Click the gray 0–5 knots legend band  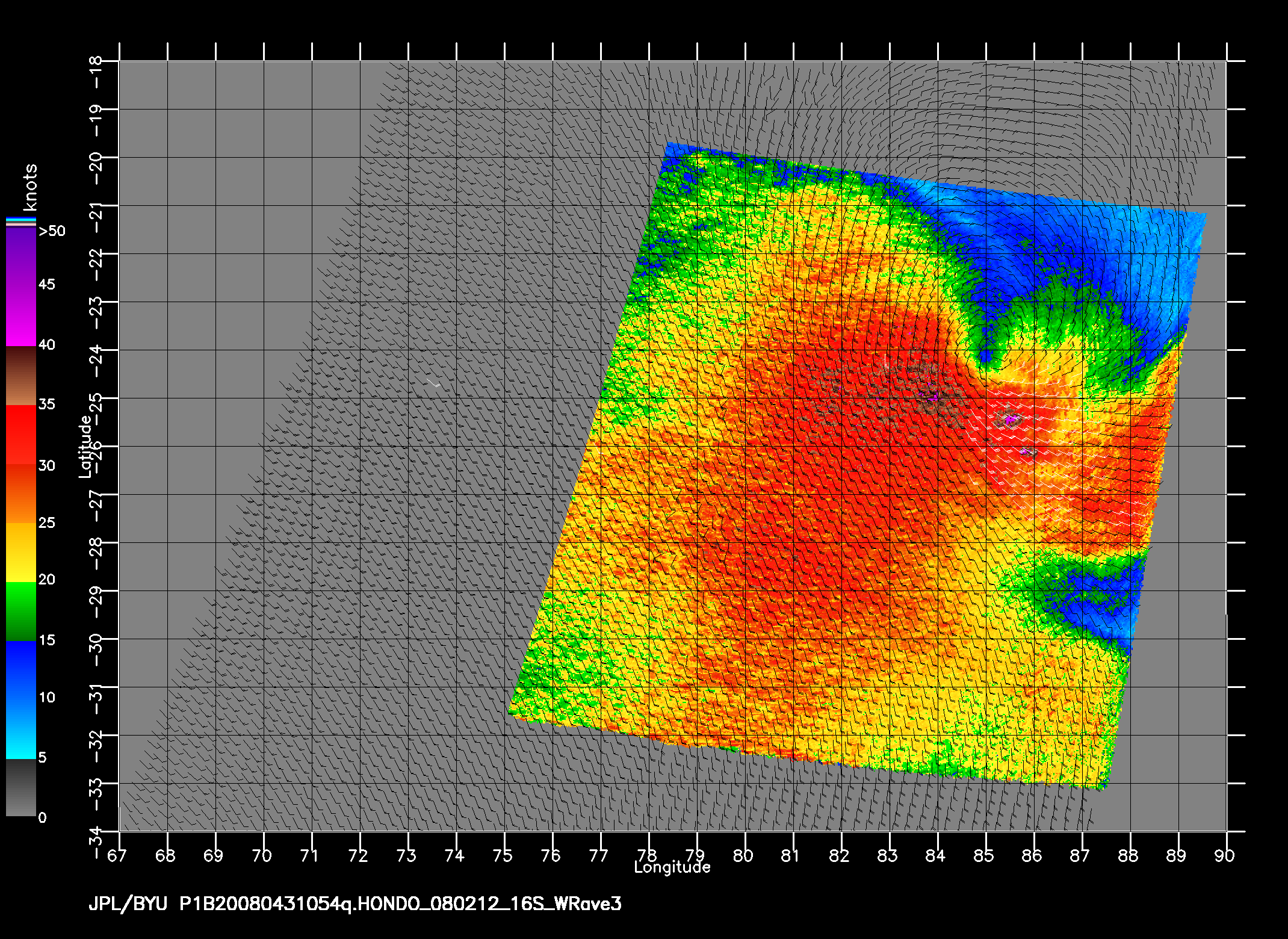pyautogui.click(x=20, y=788)
